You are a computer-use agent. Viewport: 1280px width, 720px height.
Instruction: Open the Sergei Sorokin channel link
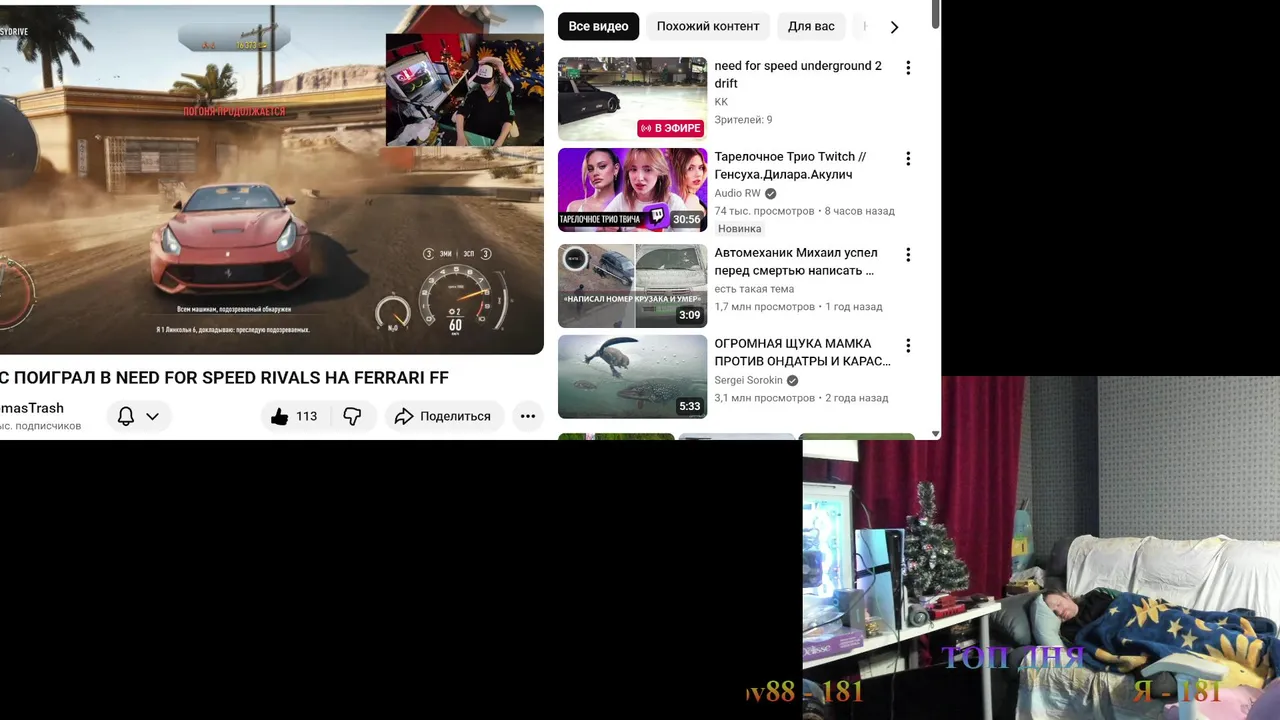(x=748, y=380)
